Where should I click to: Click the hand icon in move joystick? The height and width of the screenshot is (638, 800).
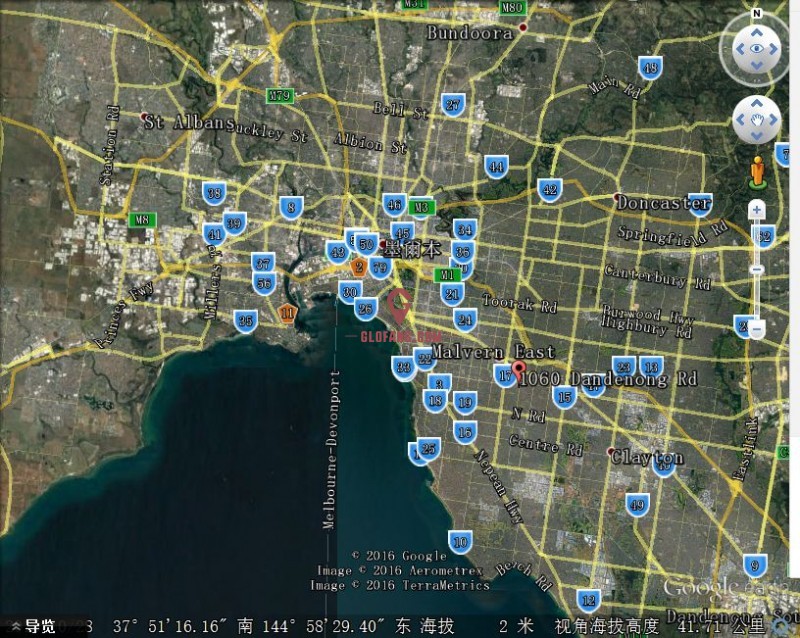[757, 122]
